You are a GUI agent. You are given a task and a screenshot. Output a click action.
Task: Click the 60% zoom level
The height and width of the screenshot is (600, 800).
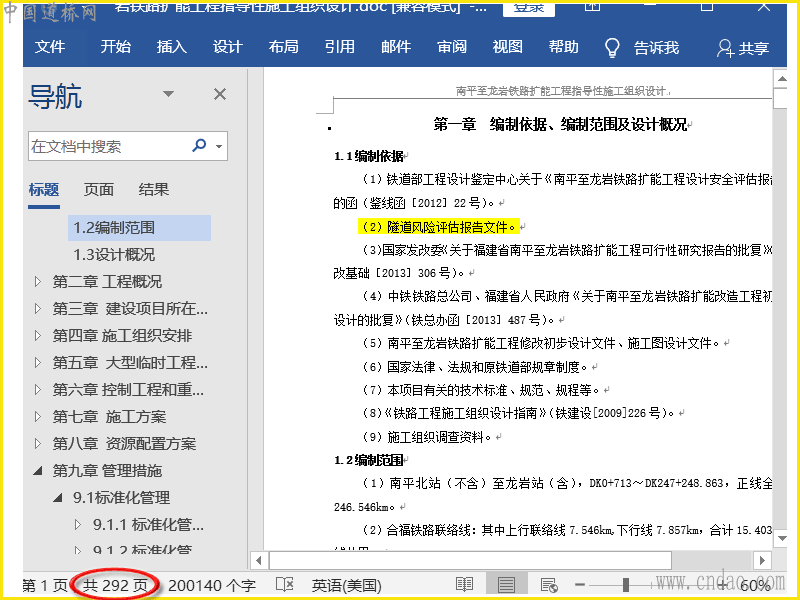[755, 586]
